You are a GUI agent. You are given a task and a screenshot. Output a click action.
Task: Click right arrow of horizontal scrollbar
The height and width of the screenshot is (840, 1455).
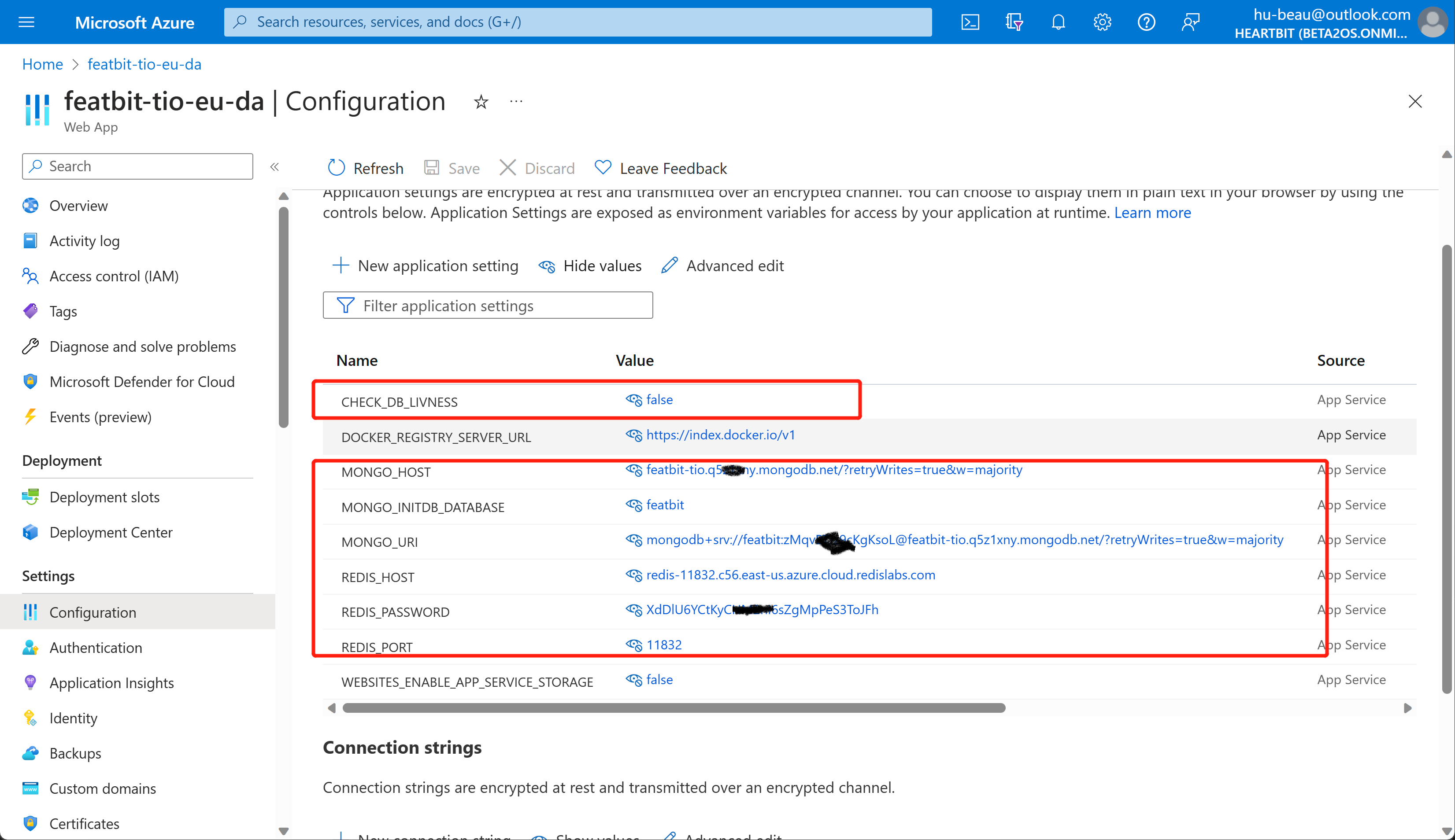click(1407, 708)
